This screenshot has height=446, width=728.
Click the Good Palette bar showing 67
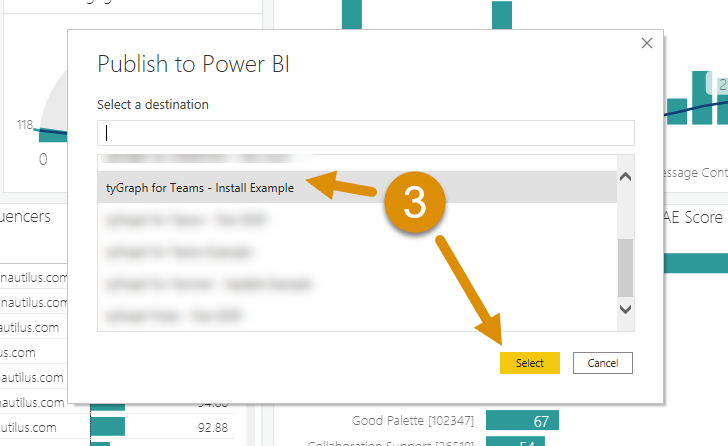(x=522, y=420)
